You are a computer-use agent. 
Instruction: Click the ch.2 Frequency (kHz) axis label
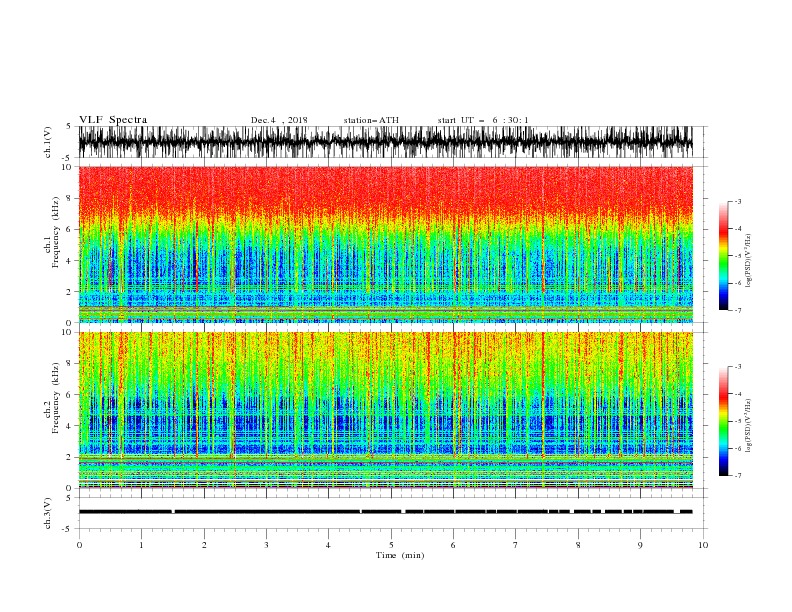pyautogui.click(x=52, y=397)
